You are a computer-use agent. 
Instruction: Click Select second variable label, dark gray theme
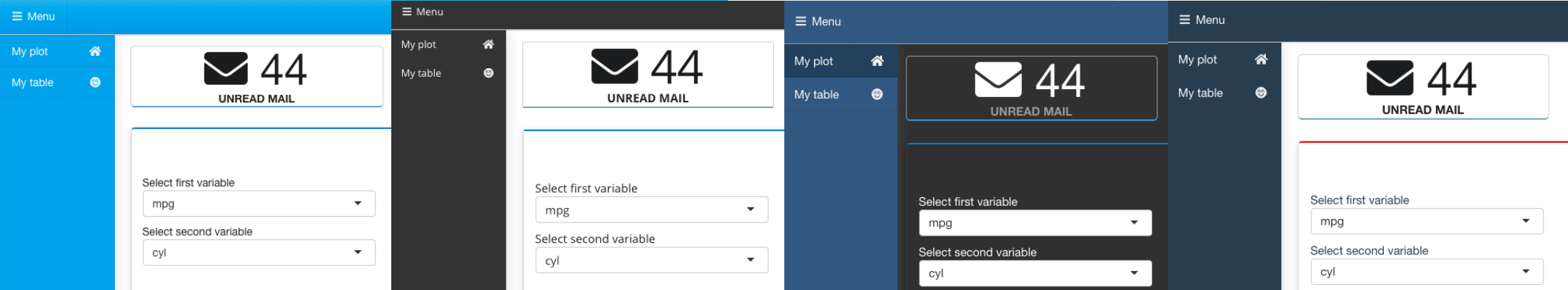595,239
